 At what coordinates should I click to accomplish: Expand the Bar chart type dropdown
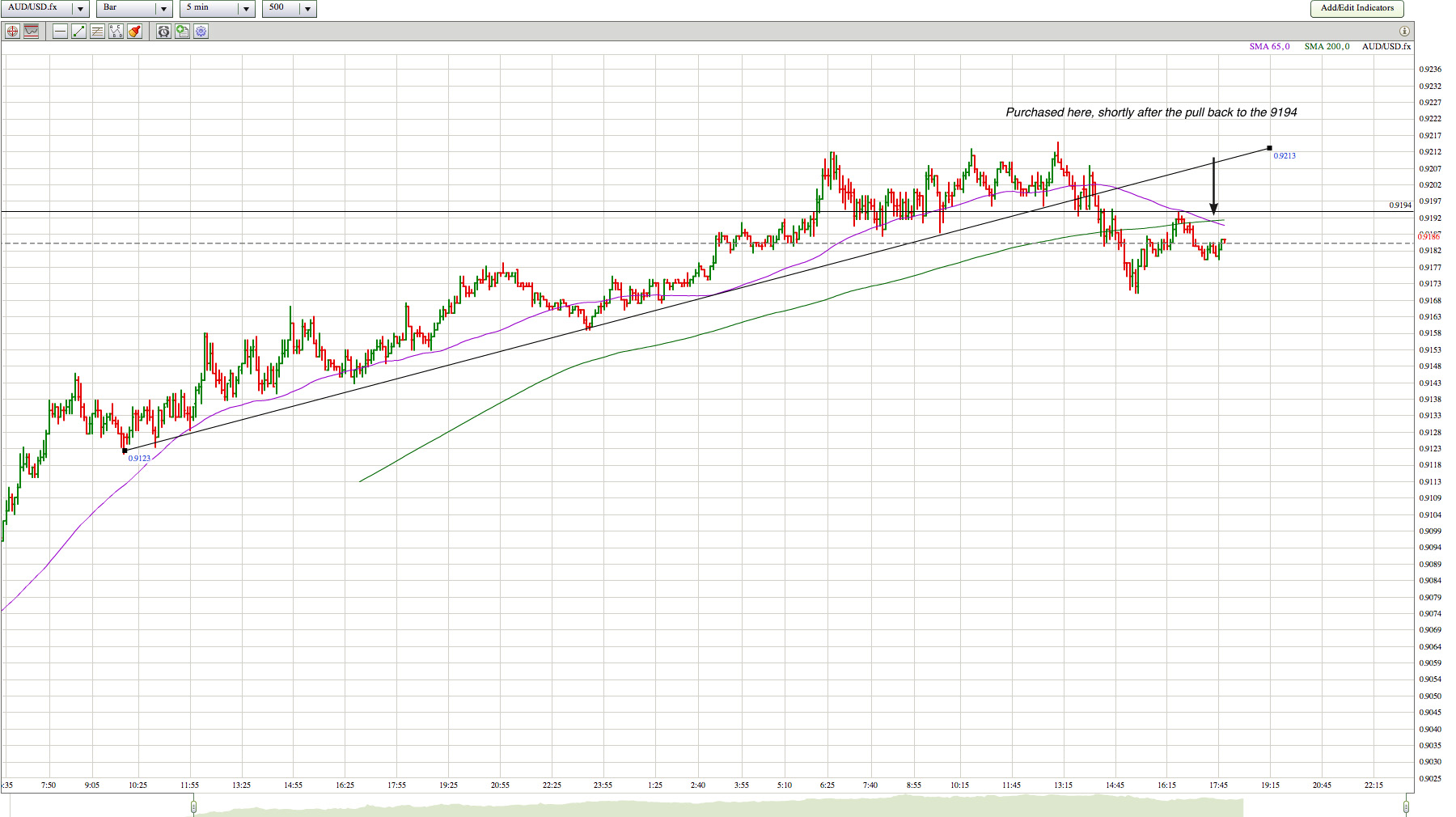[x=163, y=9]
